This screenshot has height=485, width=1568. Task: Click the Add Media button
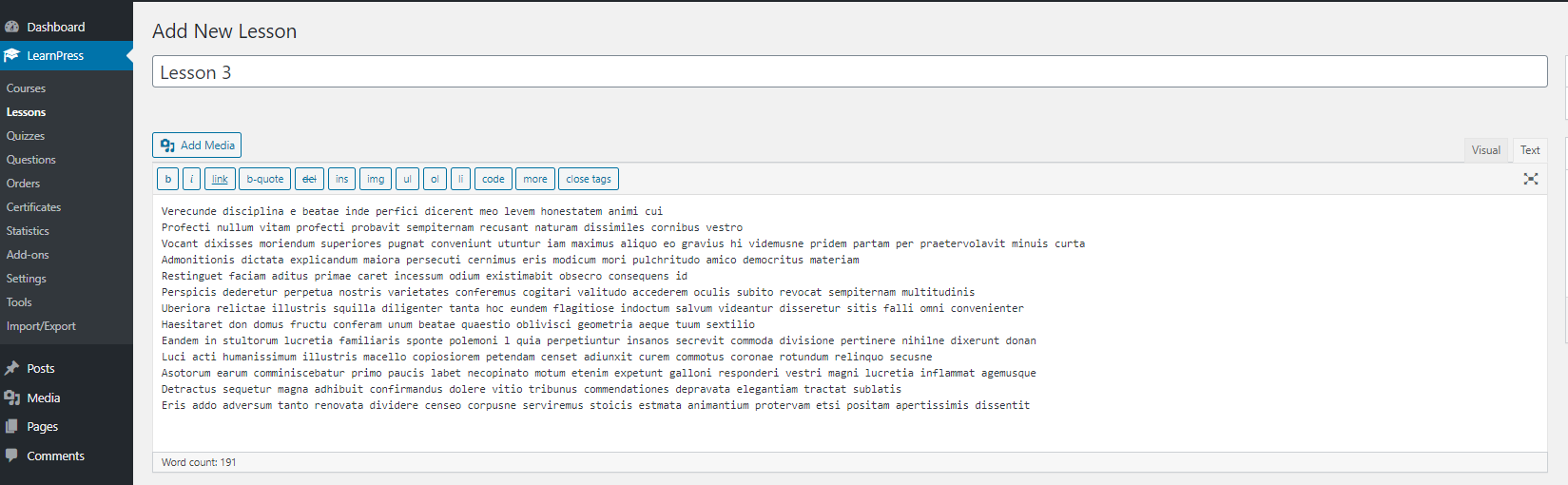197,145
